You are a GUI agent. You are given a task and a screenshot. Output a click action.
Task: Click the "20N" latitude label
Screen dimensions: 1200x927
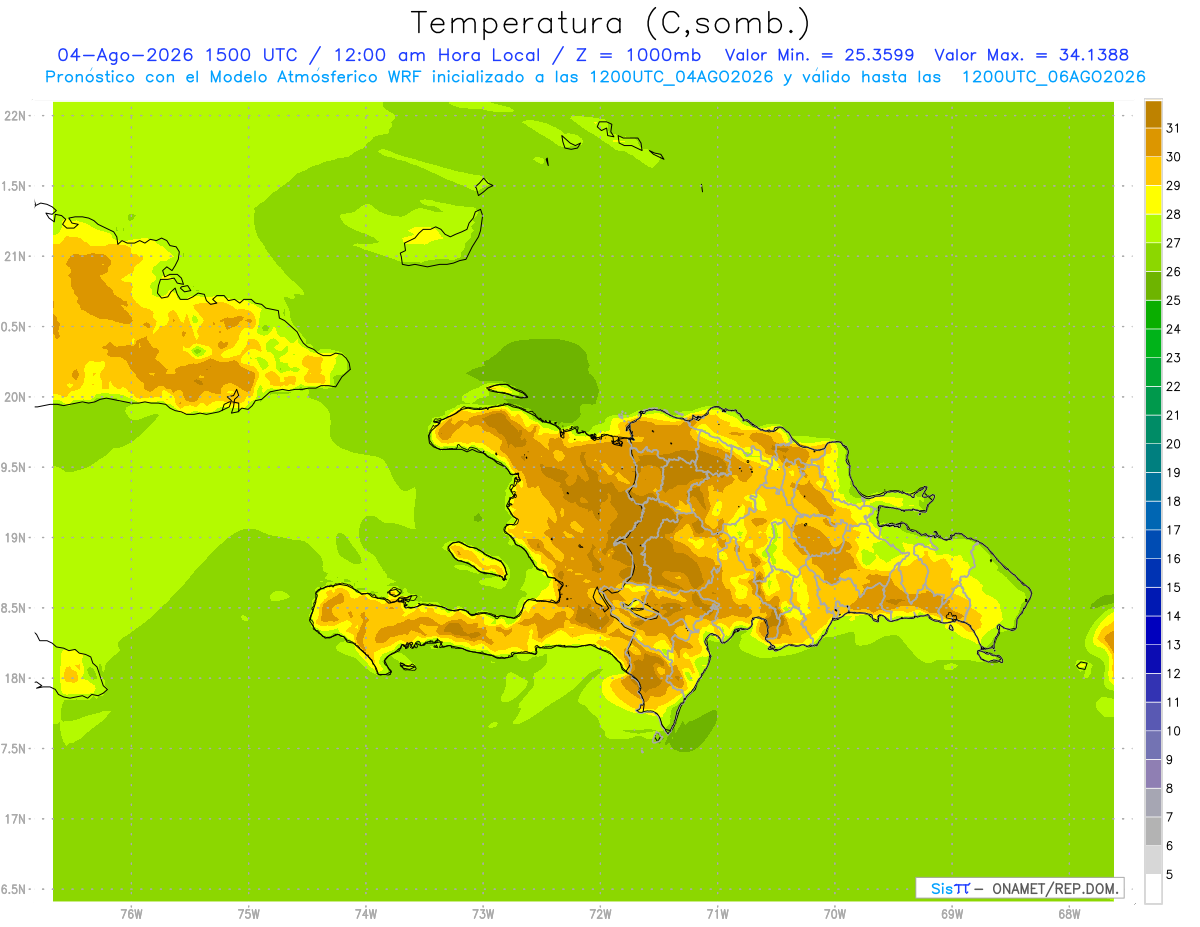point(14,397)
